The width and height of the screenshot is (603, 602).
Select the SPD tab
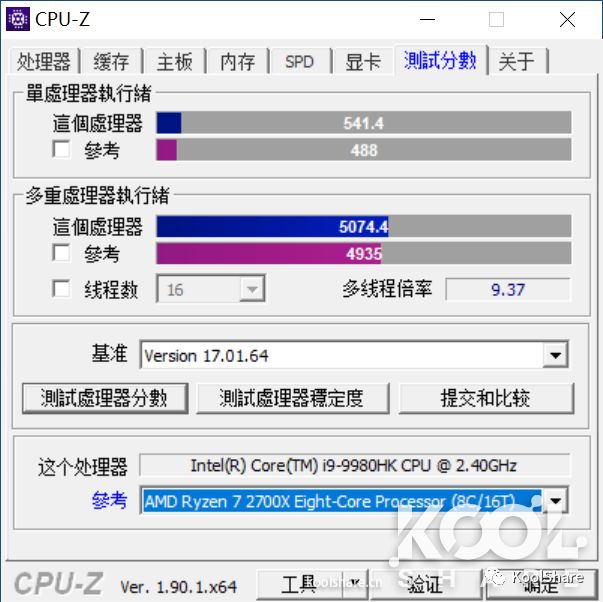[x=300, y=62]
